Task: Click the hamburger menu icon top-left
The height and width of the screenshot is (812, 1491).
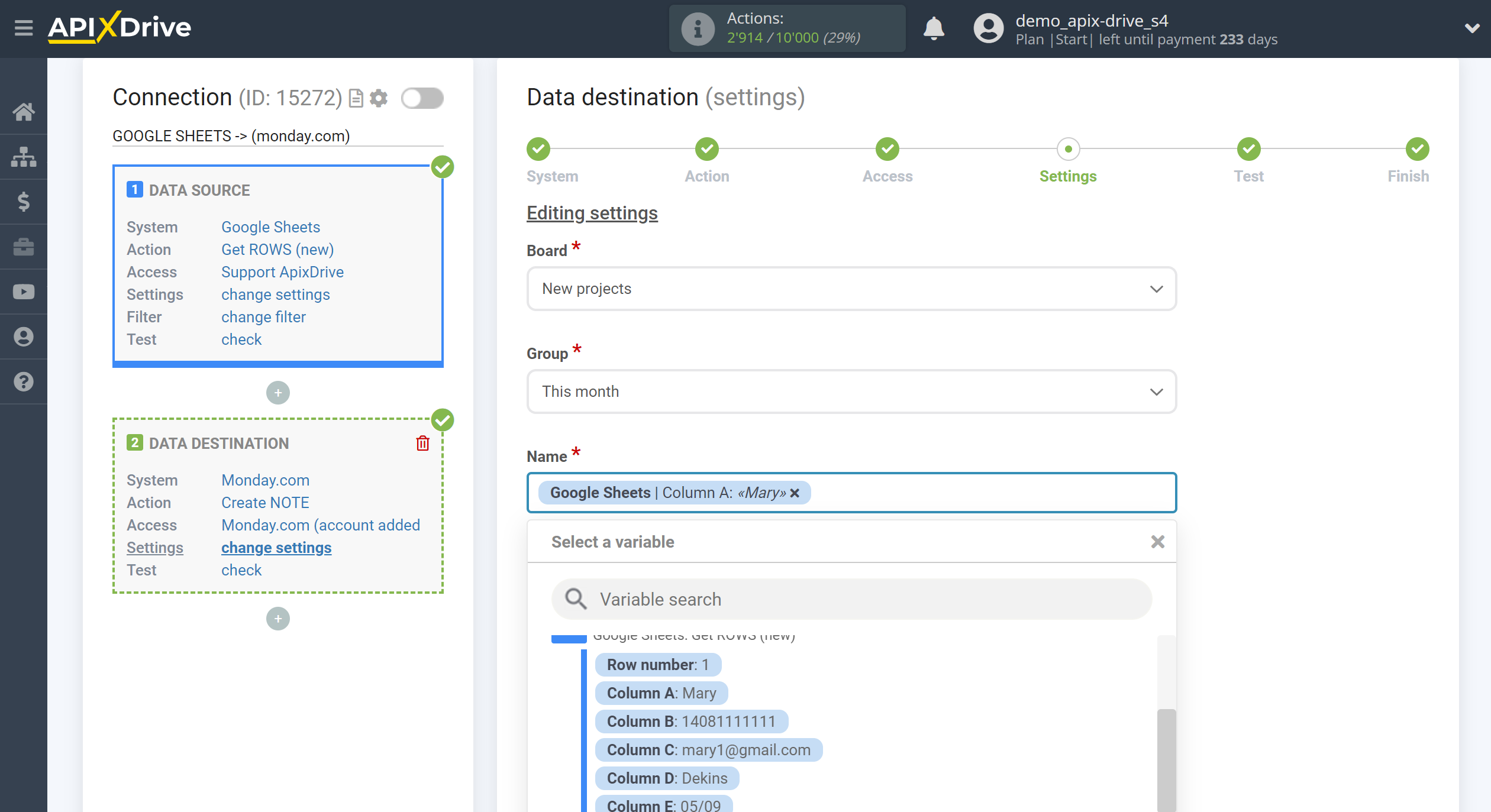Action: tap(23, 27)
